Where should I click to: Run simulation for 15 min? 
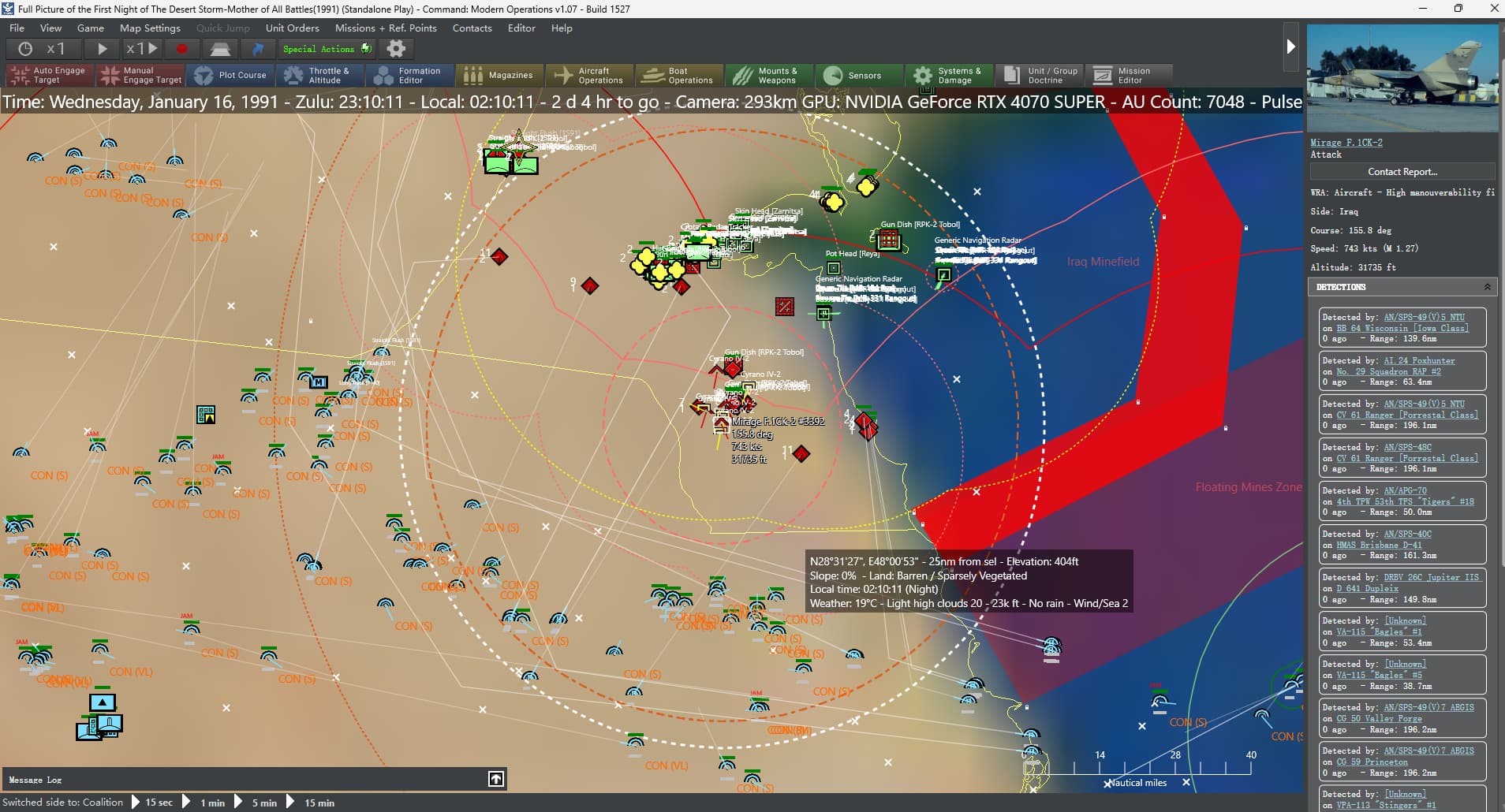312,803
